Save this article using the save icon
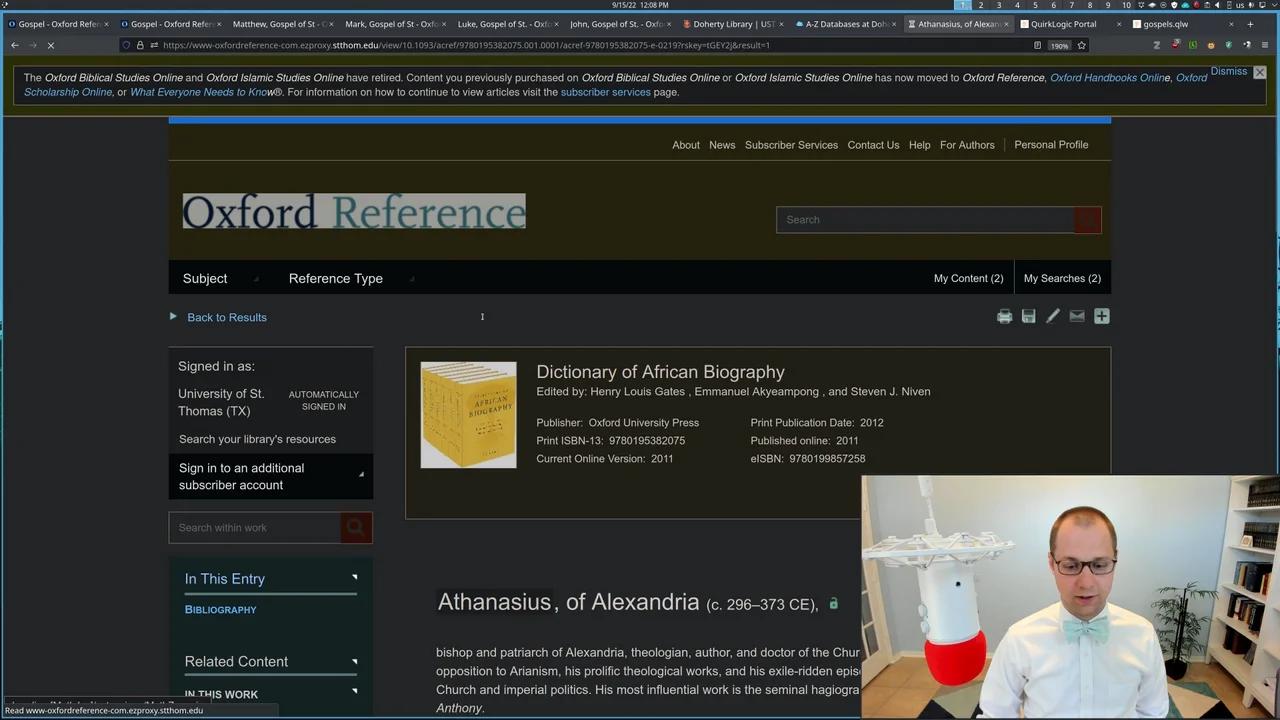 (1028, 316)
